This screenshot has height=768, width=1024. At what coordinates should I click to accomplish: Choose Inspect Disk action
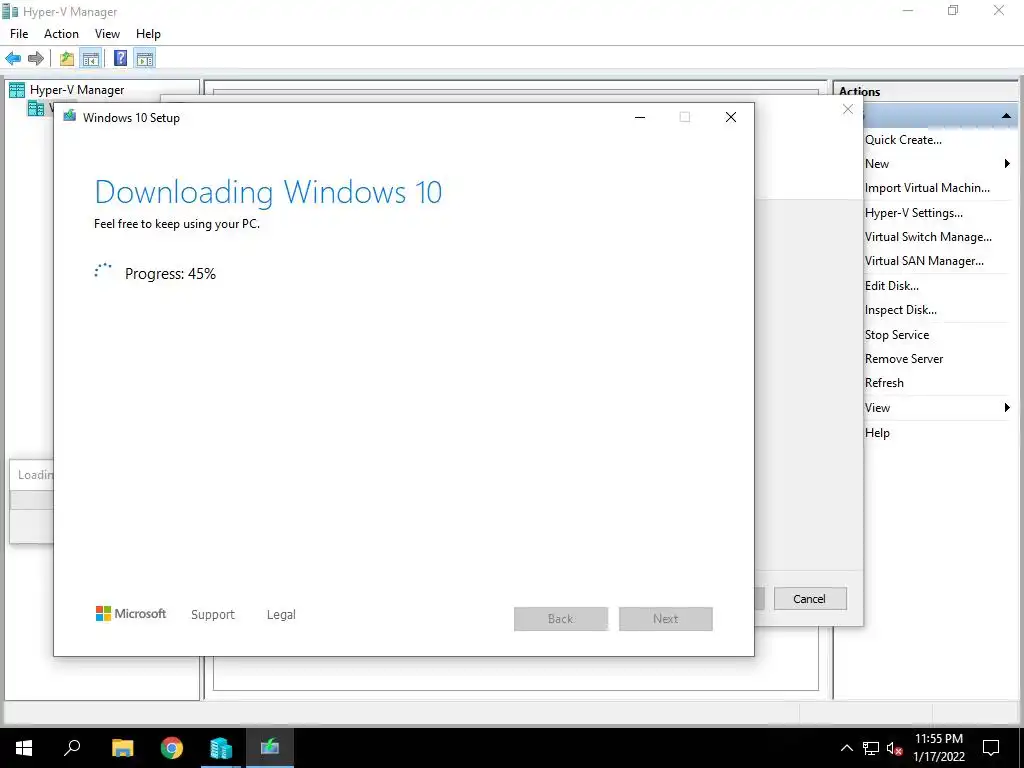point(901,310)
